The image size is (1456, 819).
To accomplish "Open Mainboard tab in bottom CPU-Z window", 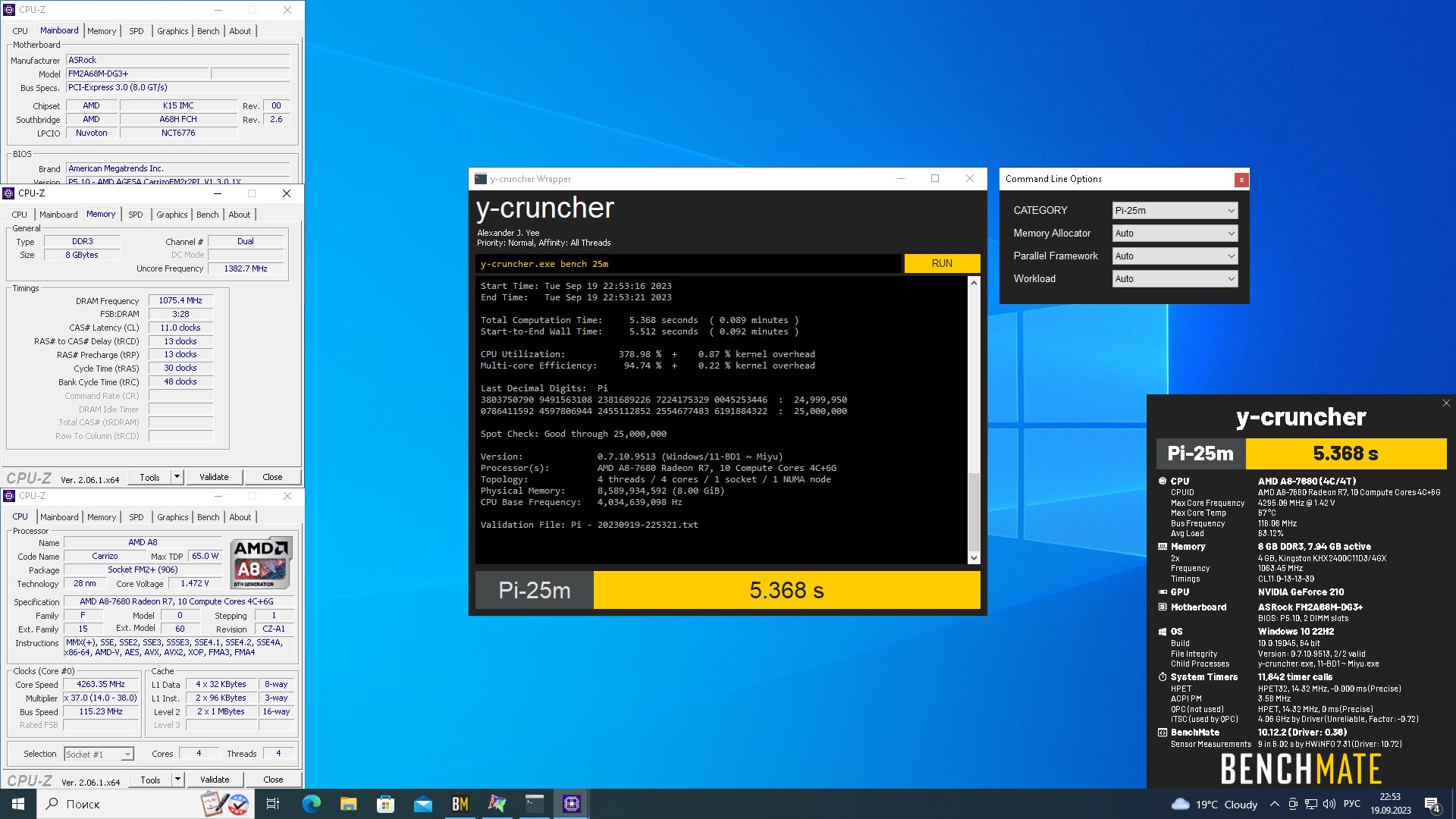I will coord(59,517).
